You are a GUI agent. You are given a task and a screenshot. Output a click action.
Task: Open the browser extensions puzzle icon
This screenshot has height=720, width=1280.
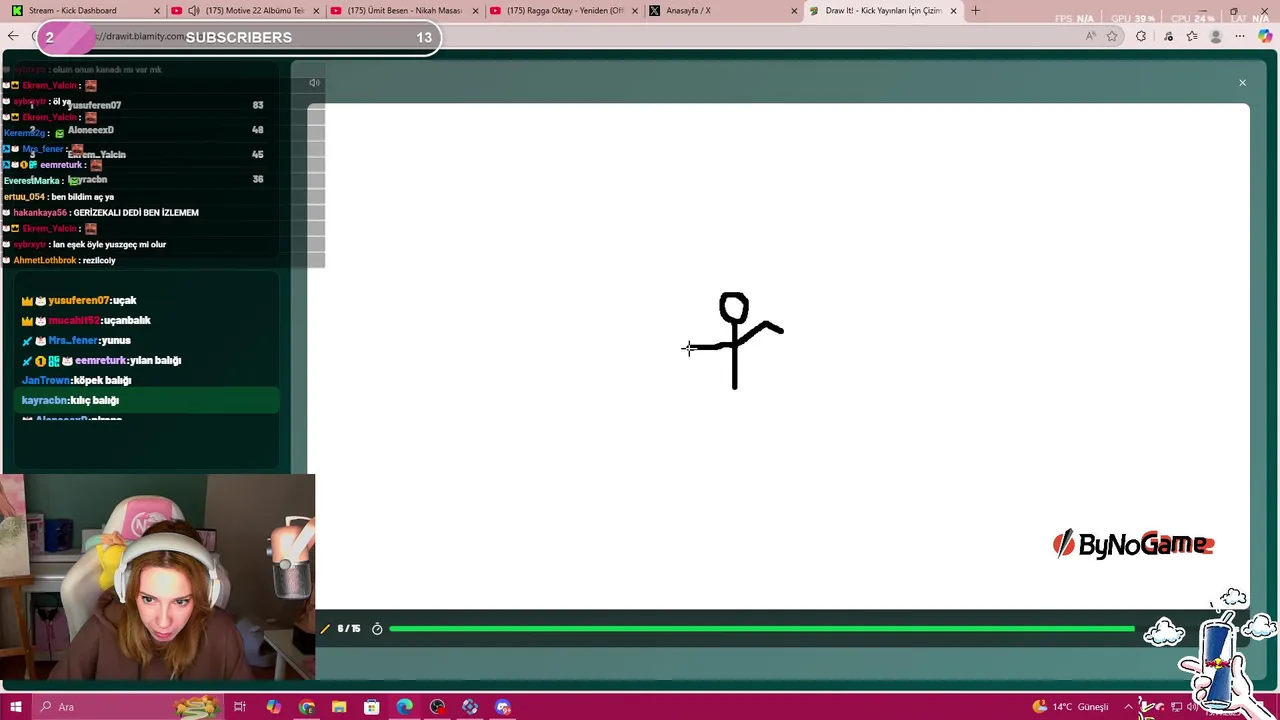click(x=1141, y=36)
